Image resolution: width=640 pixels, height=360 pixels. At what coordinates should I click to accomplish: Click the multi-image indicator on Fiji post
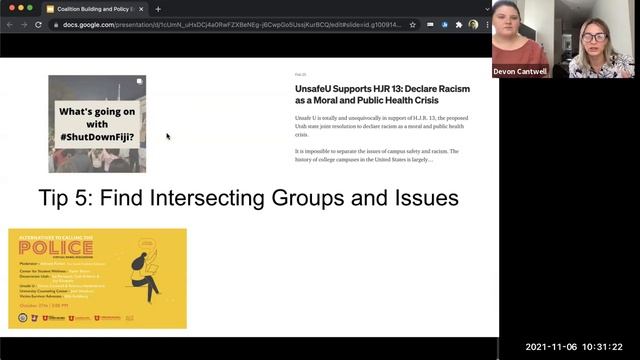tap(139, 81)
